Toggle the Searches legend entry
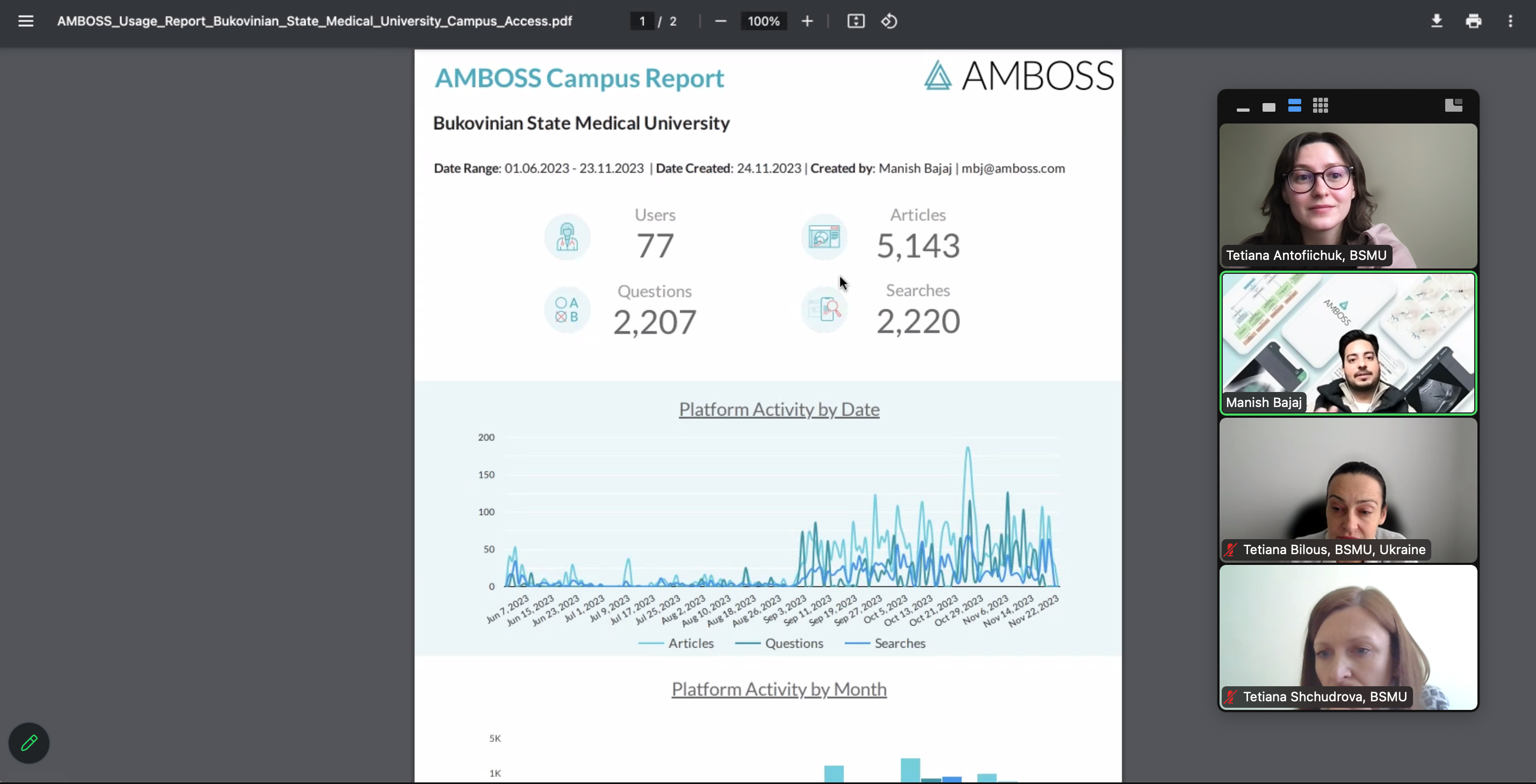The width and height of the screenshot is (1536, 784). click(885, 643)
